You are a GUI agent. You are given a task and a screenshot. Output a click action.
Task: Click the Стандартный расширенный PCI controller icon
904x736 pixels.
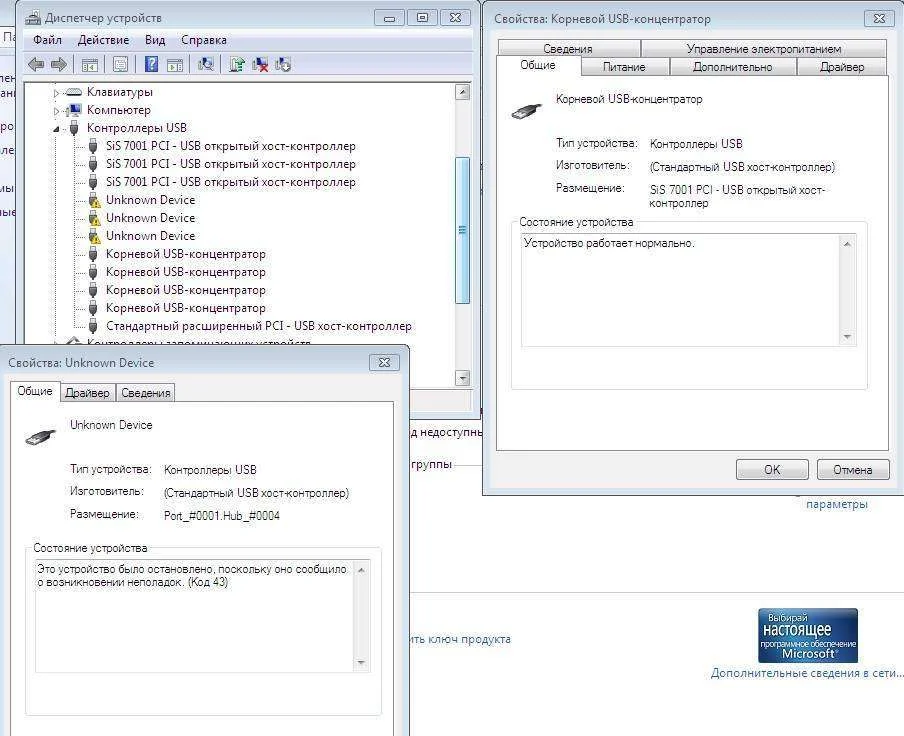click(93, 326)
